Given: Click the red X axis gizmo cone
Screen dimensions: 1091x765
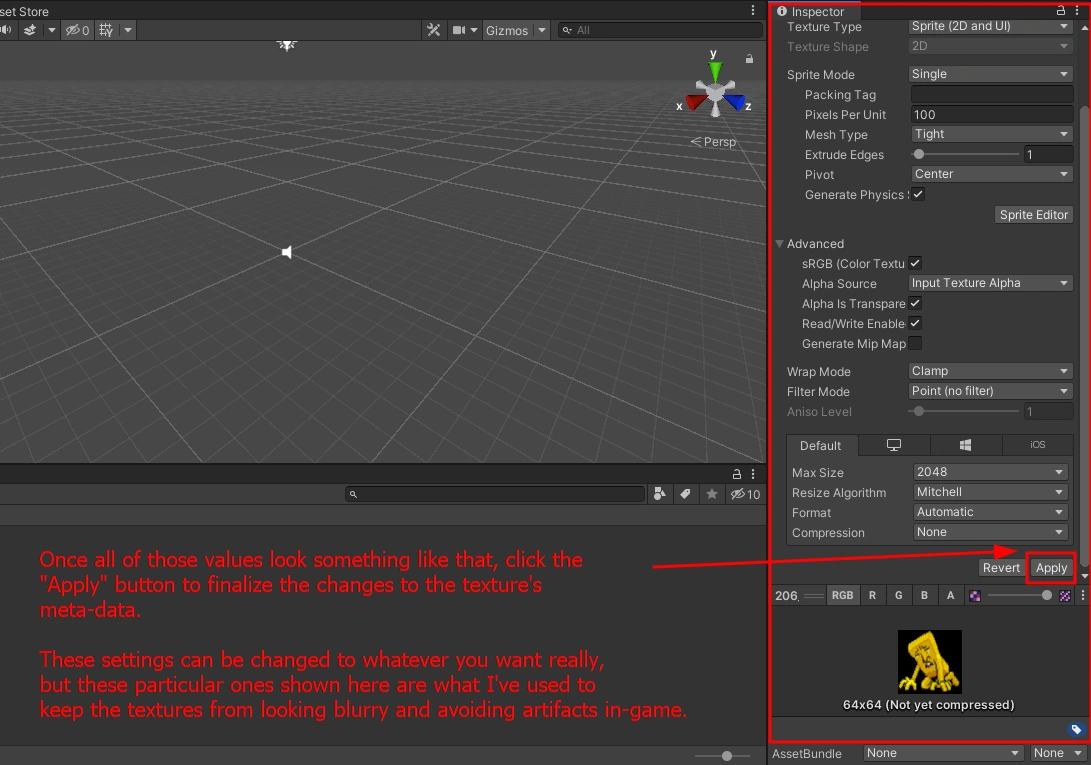Looking at the screenshot, I should (696, 103).
